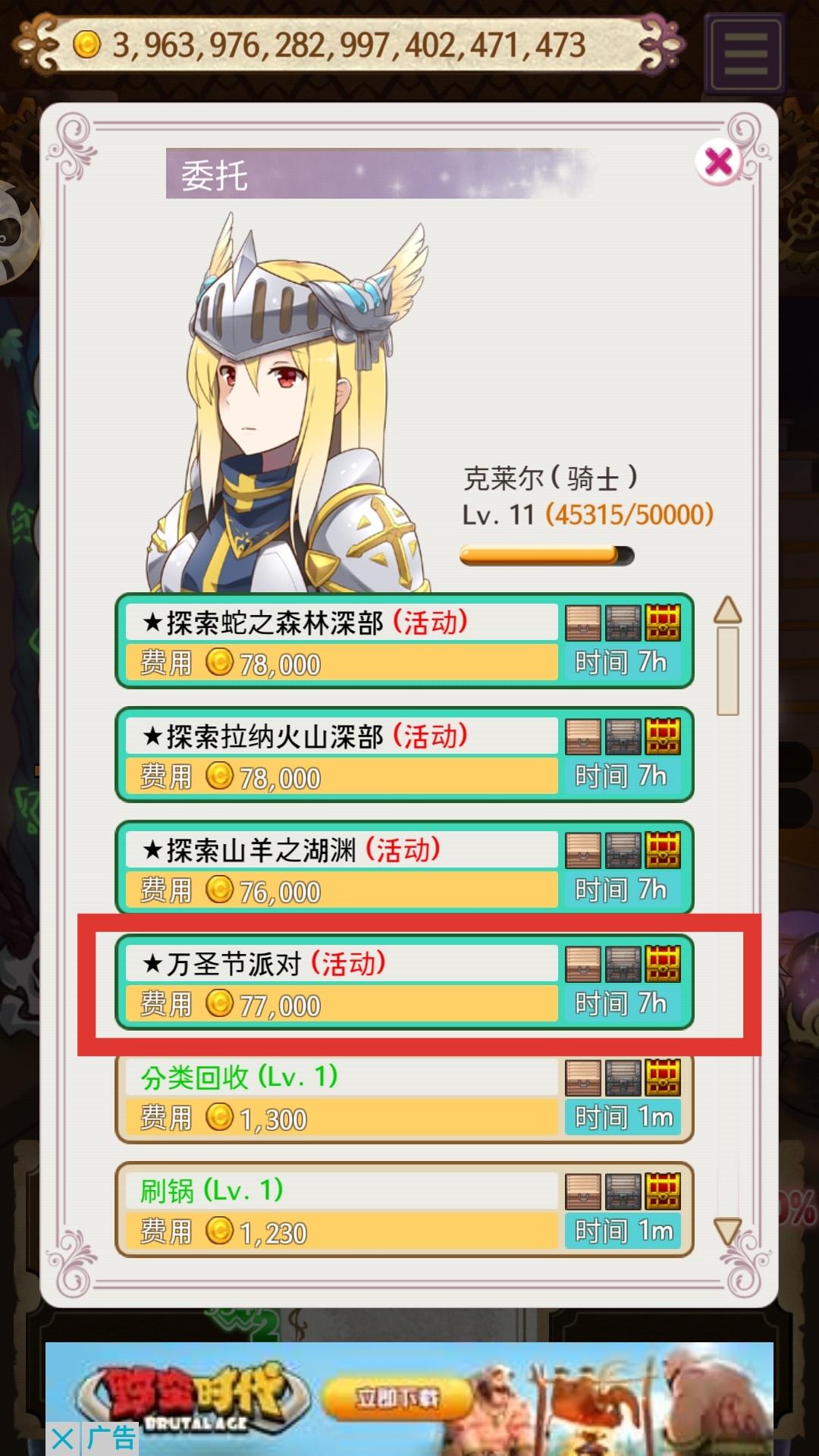Click the quest list scrollbar thumb
This screenshot has width=819, height=1456.
pyautogui.click(x=727, y=670)
